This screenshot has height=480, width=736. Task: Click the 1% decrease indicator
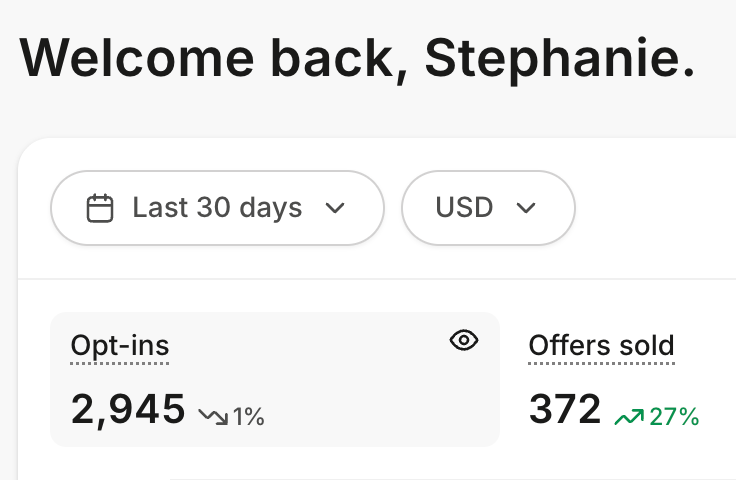pos(231,417)
